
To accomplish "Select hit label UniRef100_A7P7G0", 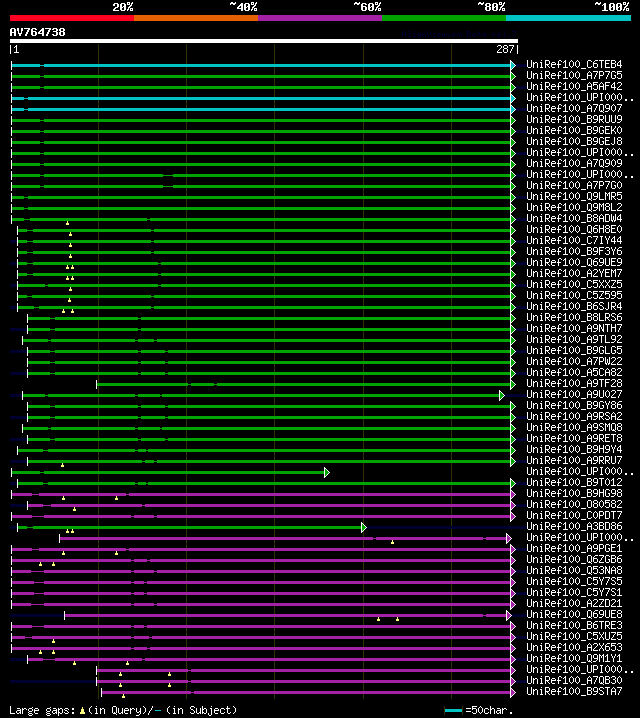I will pyautogui.click(x=574, y=185).
